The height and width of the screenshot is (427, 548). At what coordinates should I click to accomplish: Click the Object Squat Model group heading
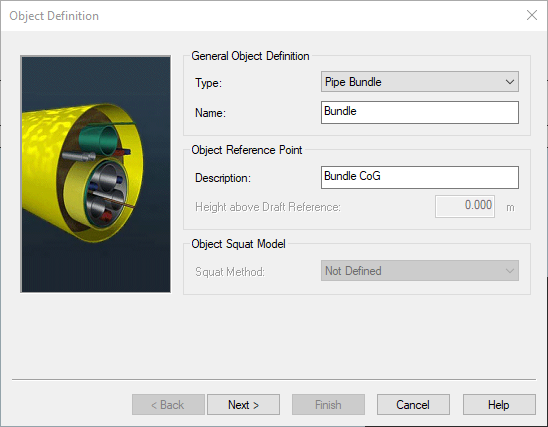238,244
